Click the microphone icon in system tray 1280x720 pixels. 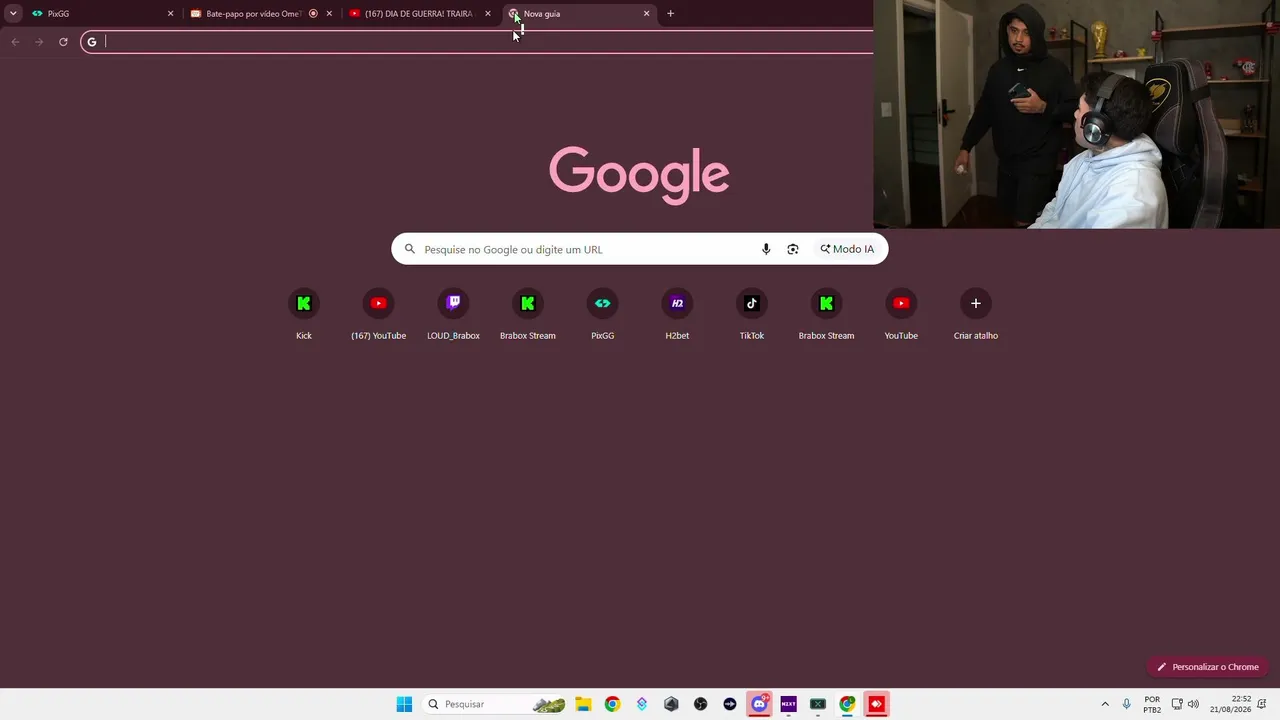pyautogui.click(x=1126, y=704)
